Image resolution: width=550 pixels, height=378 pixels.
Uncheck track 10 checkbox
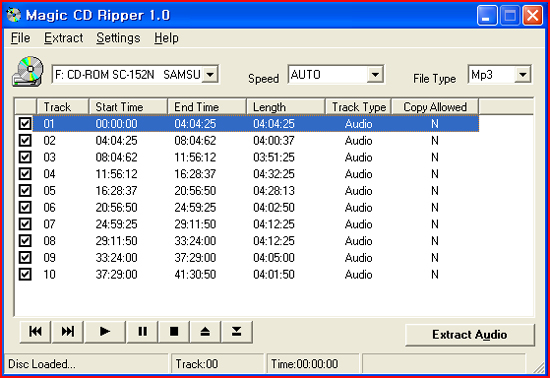pyautogui.click(x=25, y=274)
